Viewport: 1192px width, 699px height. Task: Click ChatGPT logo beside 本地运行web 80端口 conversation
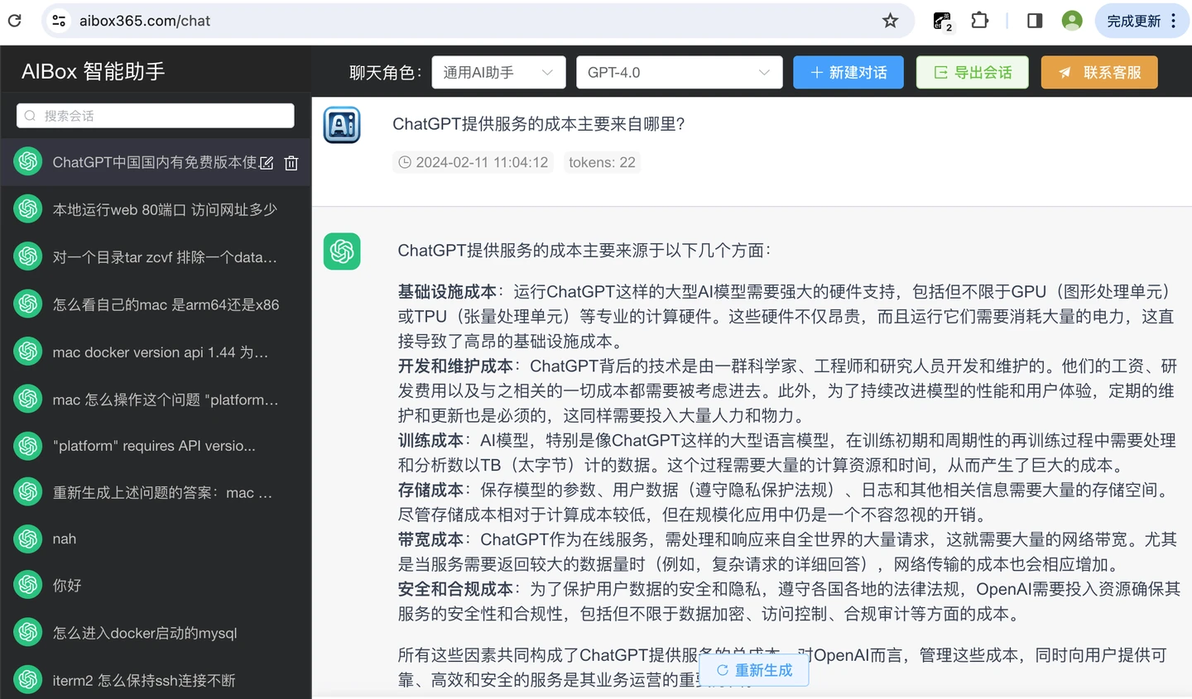pyautogui.click(x=28, y=209)
